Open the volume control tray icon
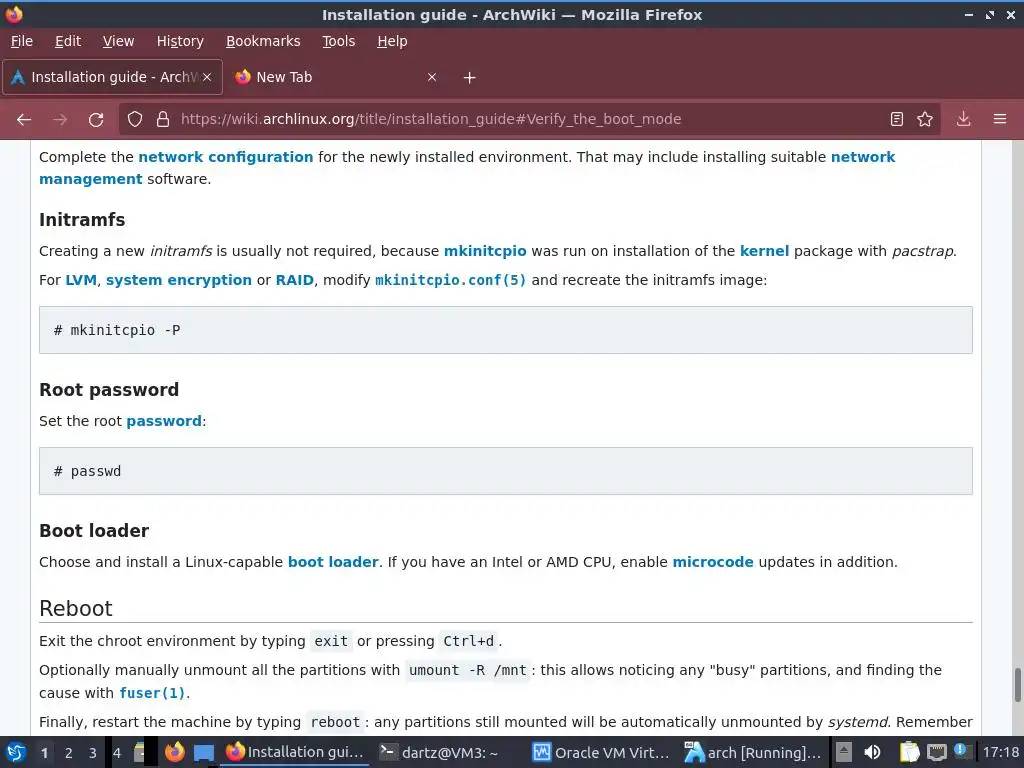 point(872,752)
